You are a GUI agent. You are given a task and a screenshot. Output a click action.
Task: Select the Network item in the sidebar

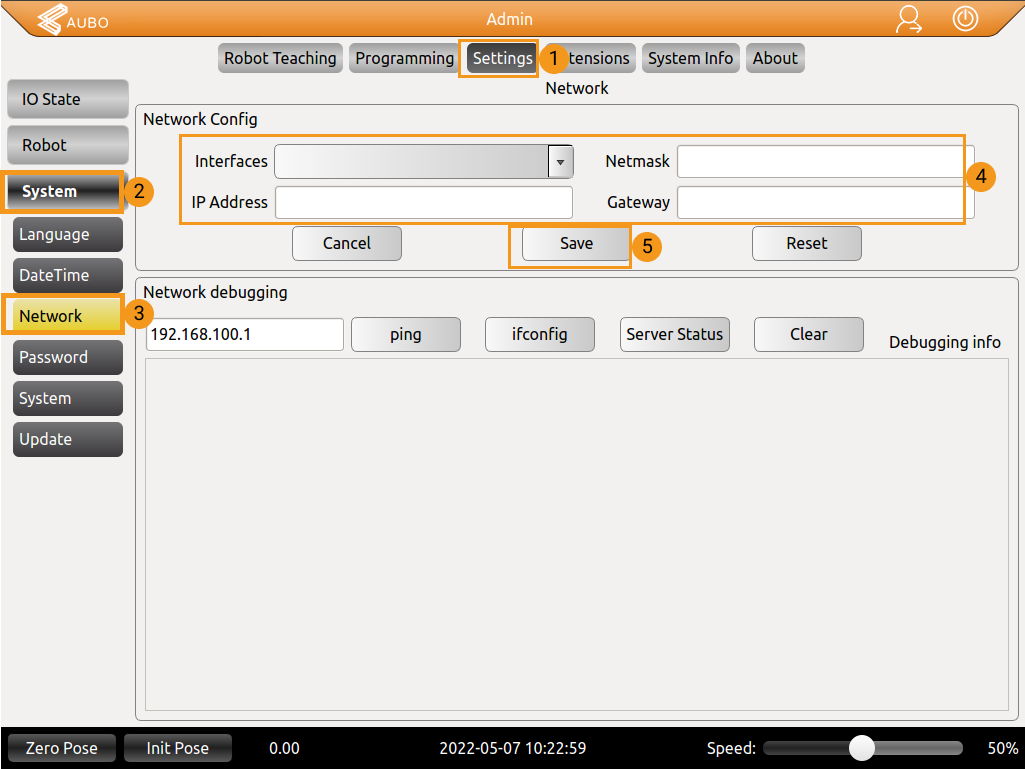[62, 316]
